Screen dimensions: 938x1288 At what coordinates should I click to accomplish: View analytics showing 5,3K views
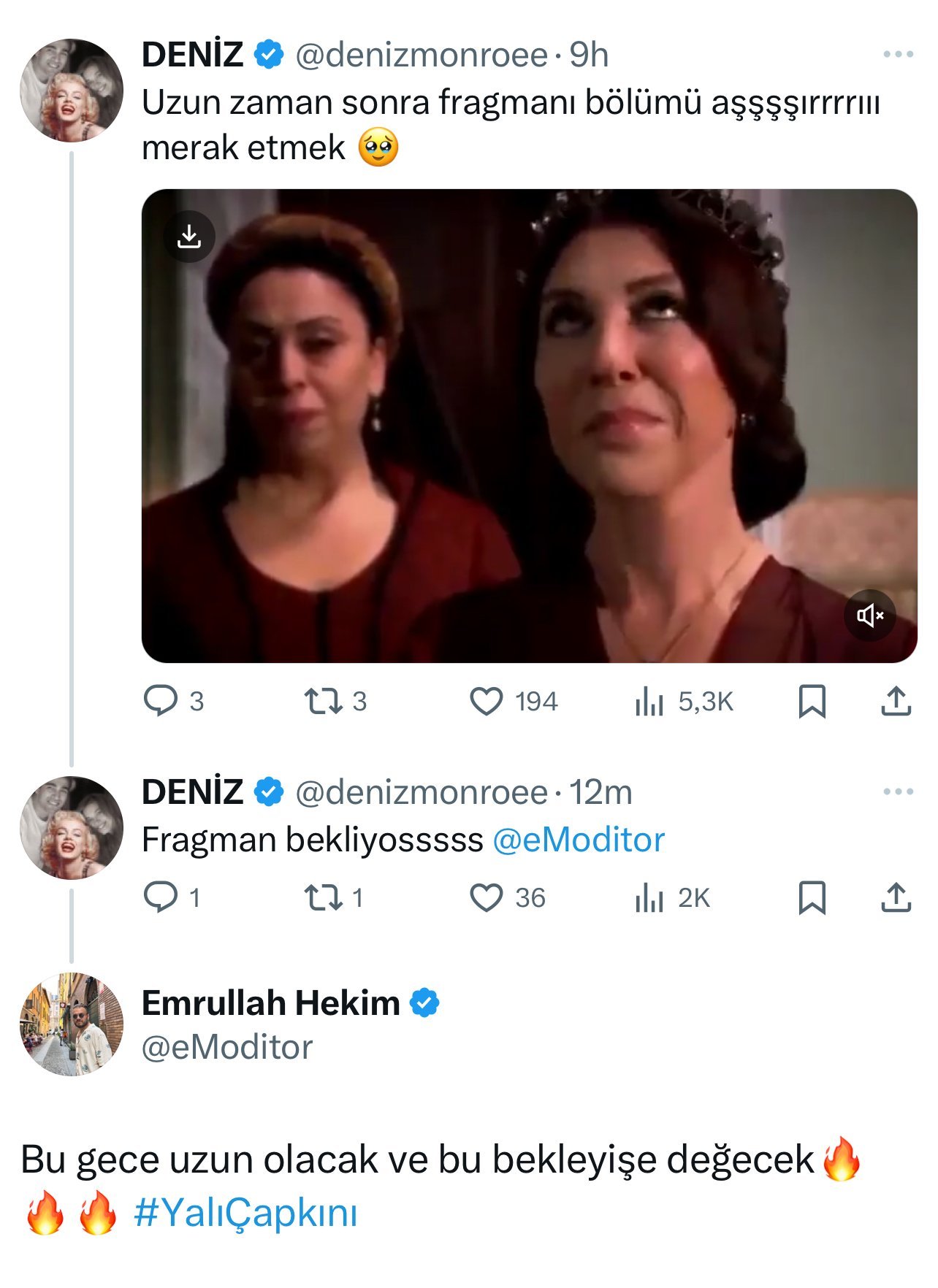649,702
